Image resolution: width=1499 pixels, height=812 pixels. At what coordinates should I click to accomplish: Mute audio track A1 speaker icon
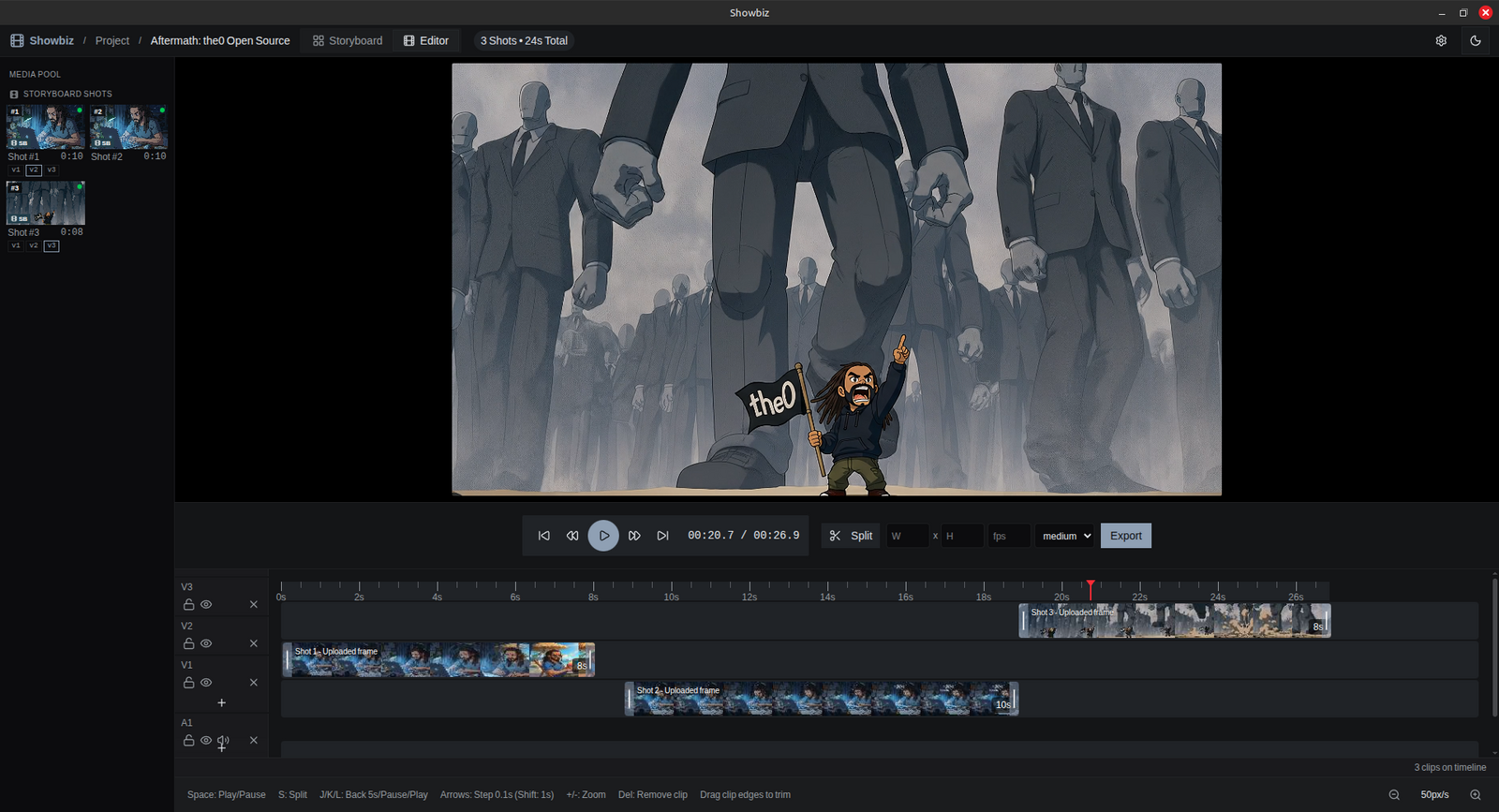pos(223,741)
